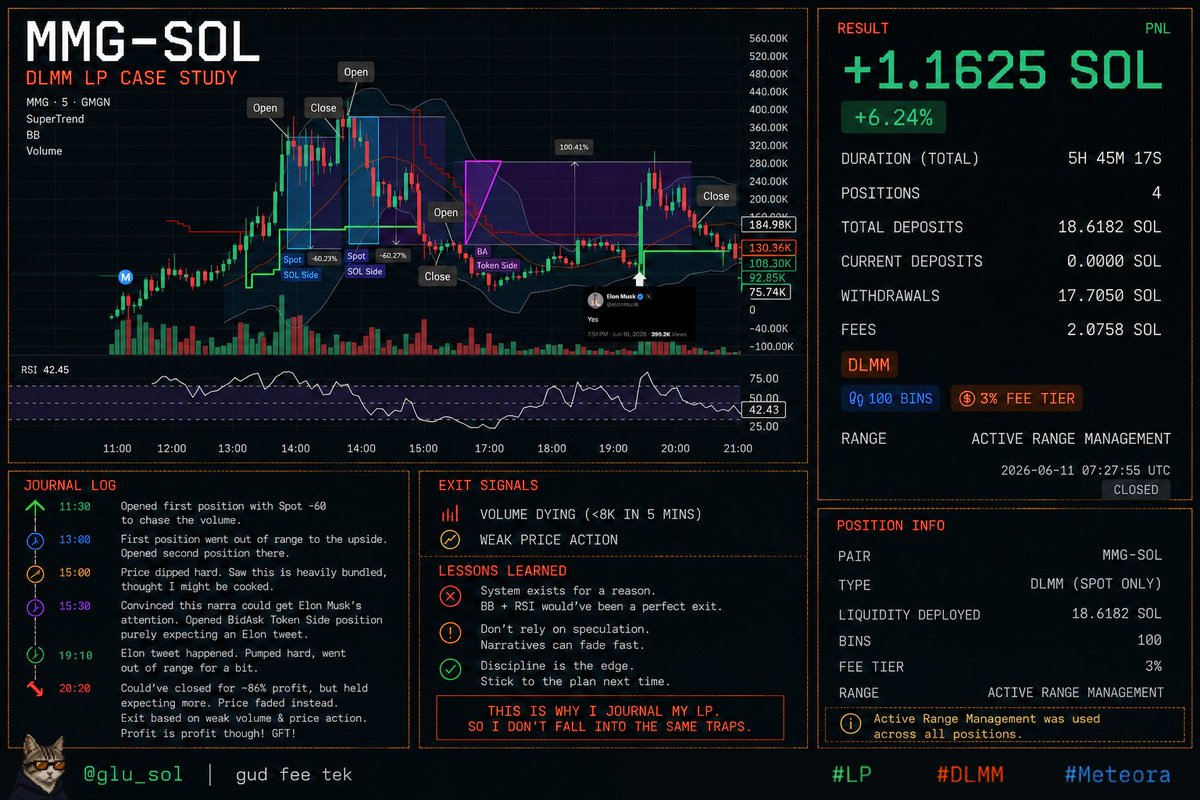Select the BB indicator label
This screenshot has height=800, width=1200.
pyautogui.click(x=33, y=135)
